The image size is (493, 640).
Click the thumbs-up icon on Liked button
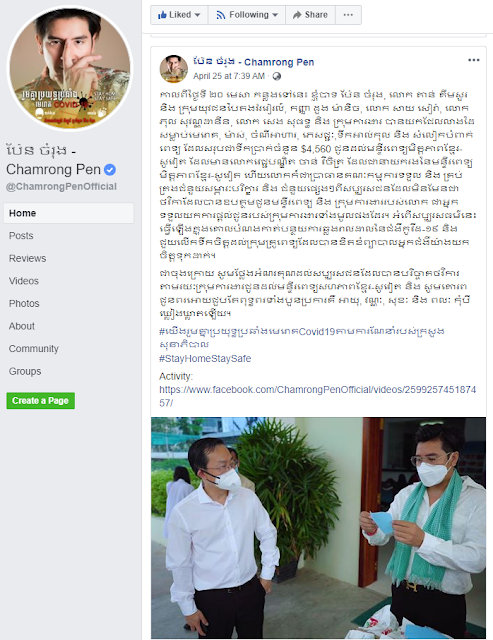162,15
